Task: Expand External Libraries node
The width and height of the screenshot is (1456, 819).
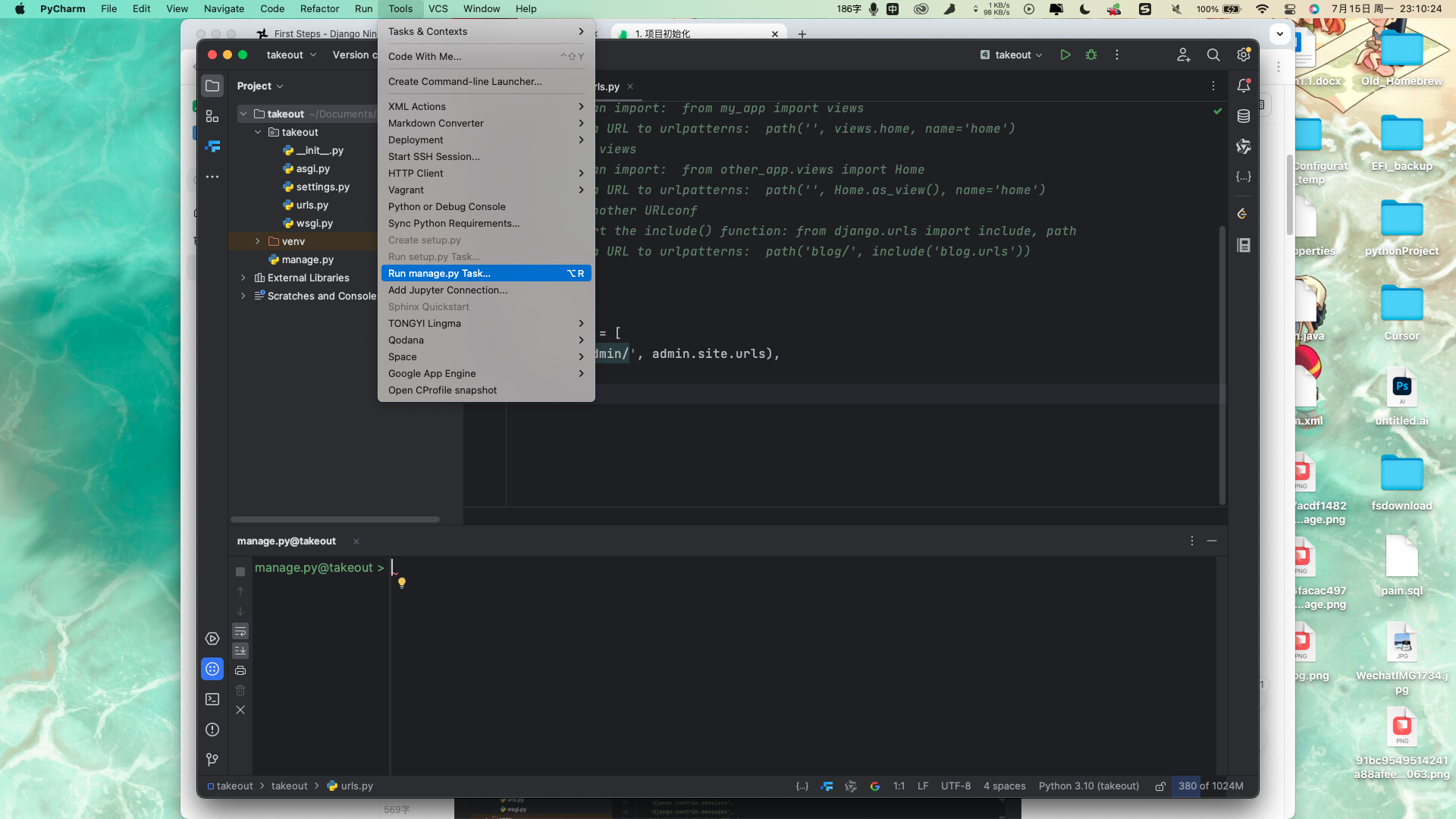Action: (243, 278)
